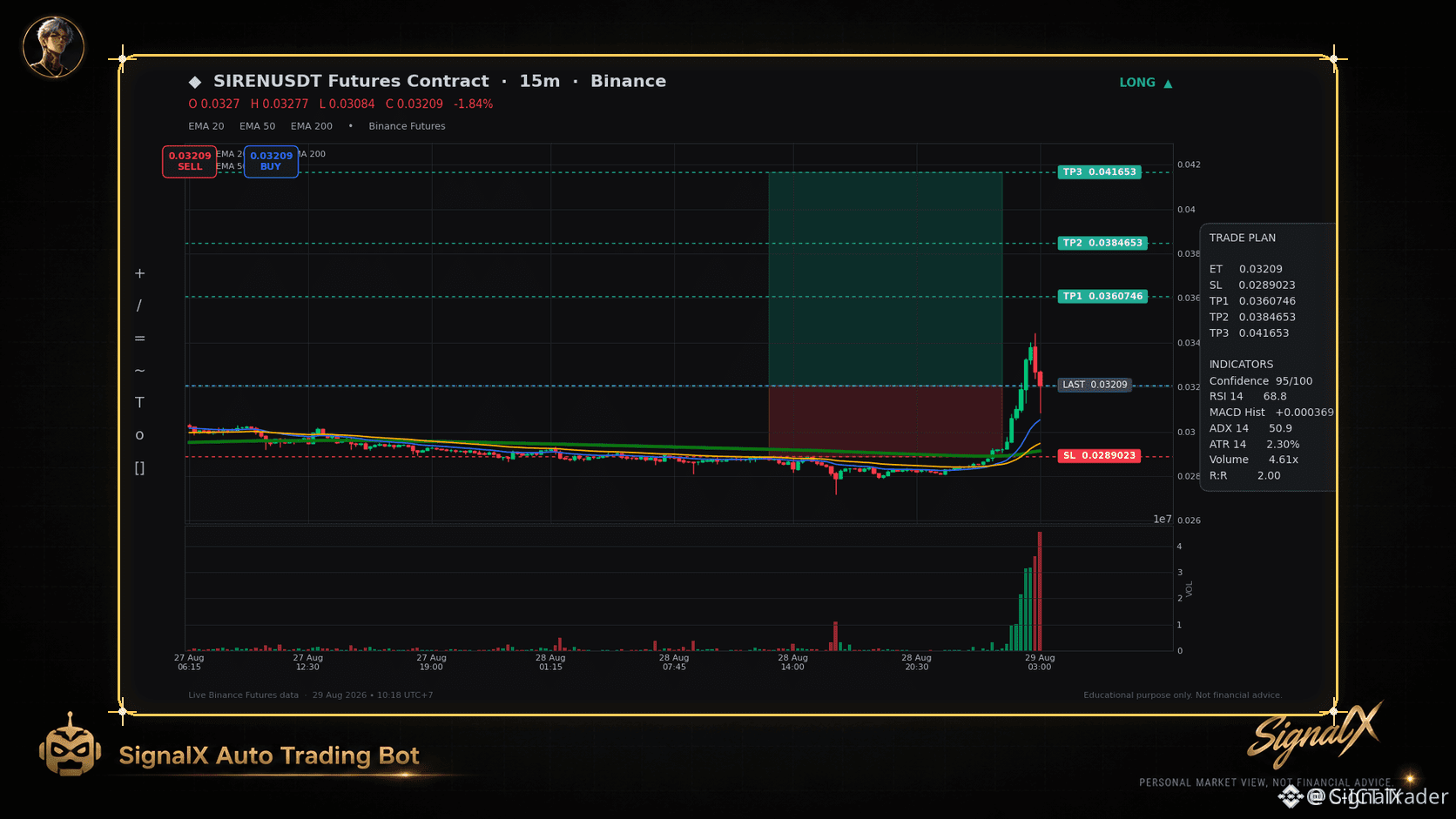The height and width of the screenshot is (819, 1456).
Task: Click the high price H 0.03277
Action: (x=280, y=104)
